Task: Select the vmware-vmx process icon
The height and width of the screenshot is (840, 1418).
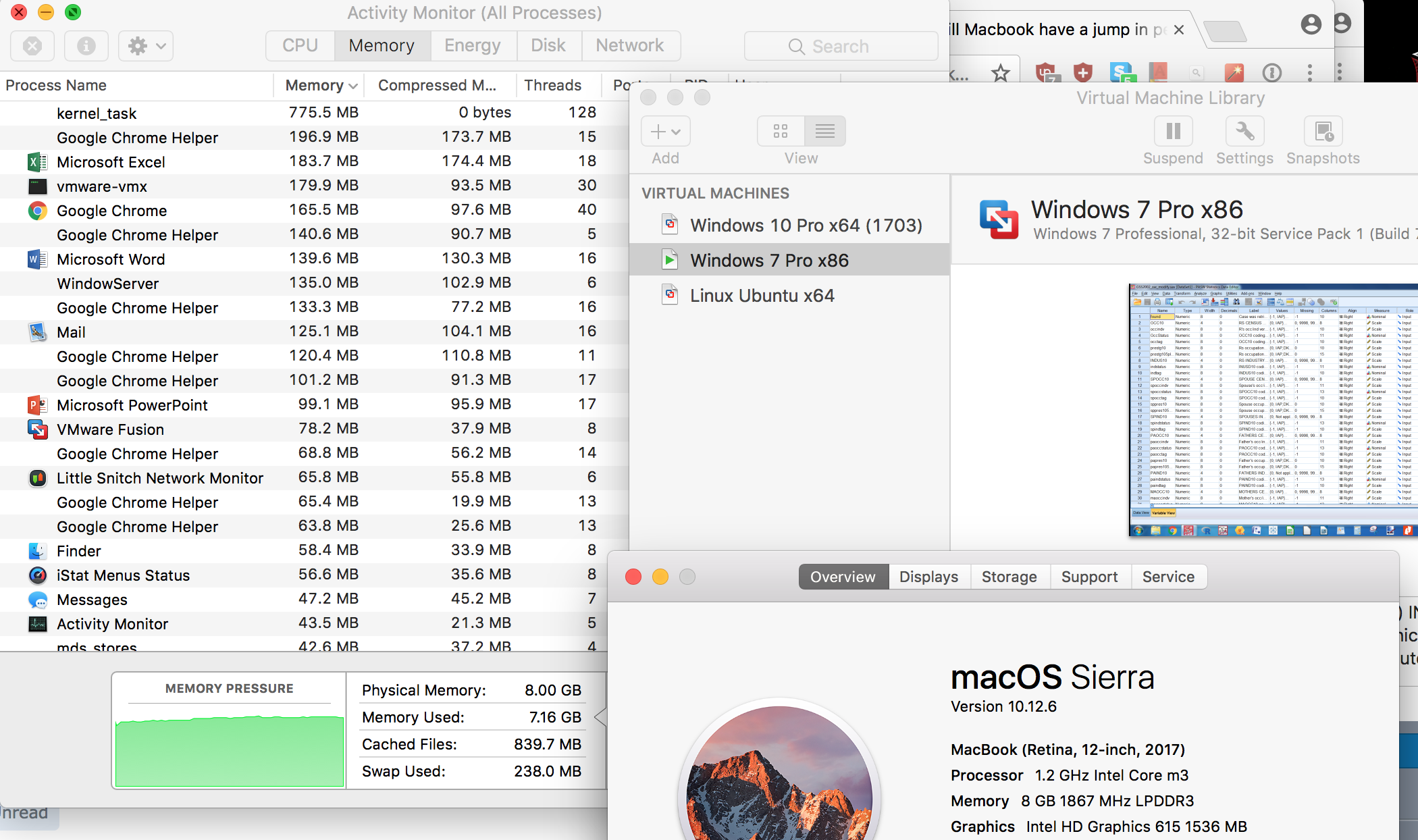Action: tap(37, 186)
